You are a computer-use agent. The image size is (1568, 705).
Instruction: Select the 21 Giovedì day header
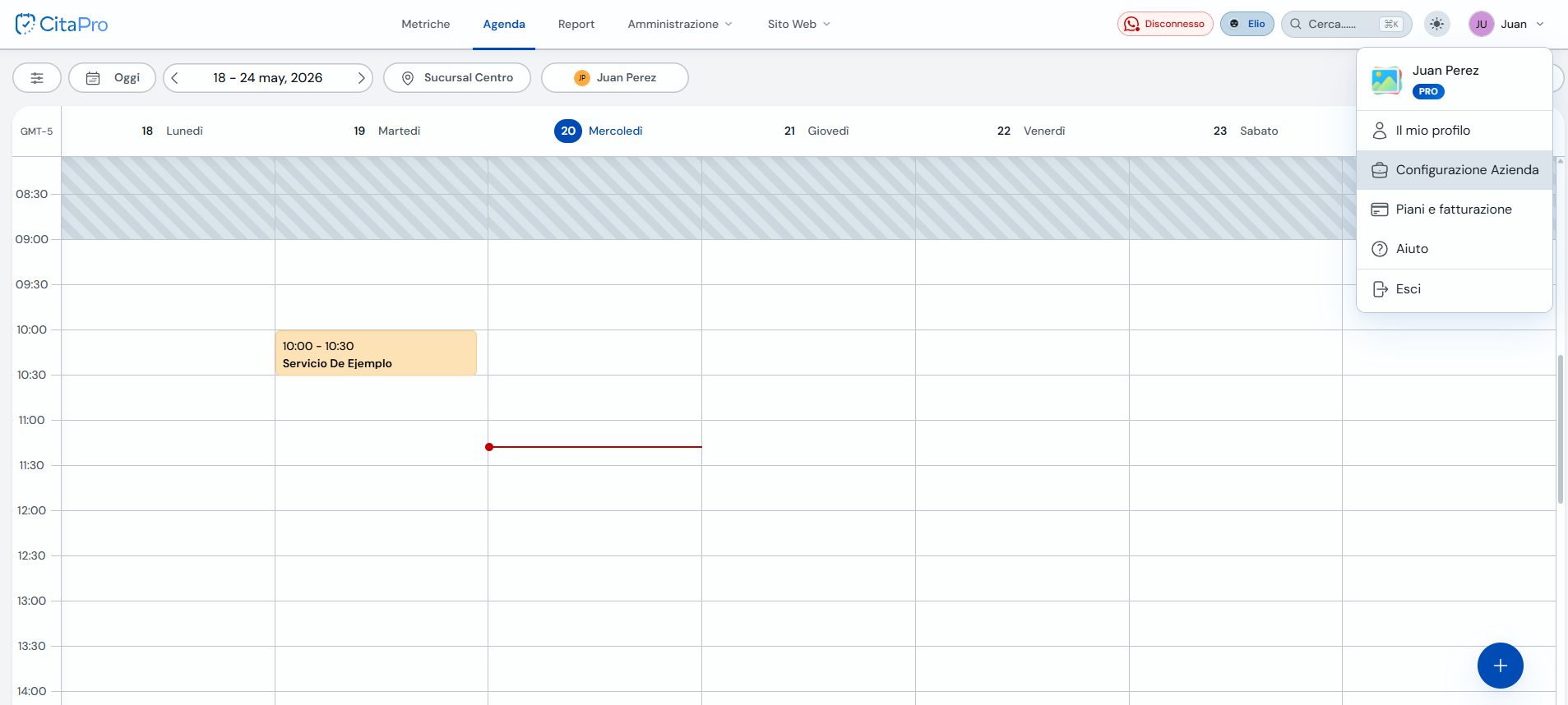pos(816,131)
